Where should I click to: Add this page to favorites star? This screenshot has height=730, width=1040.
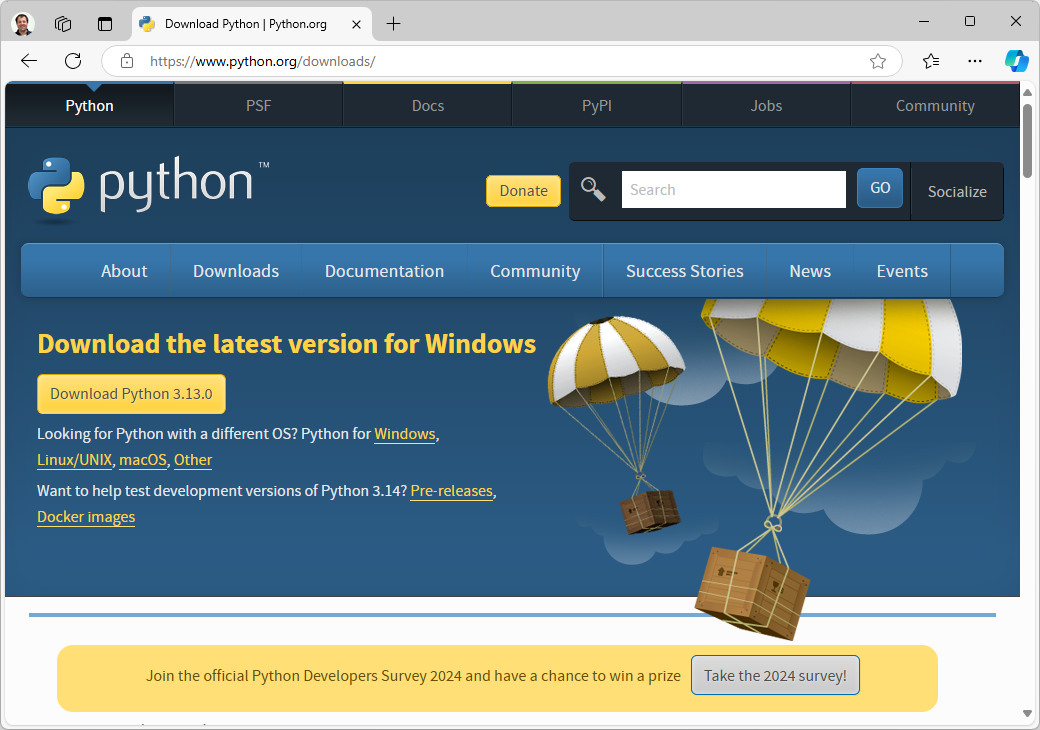878,61
